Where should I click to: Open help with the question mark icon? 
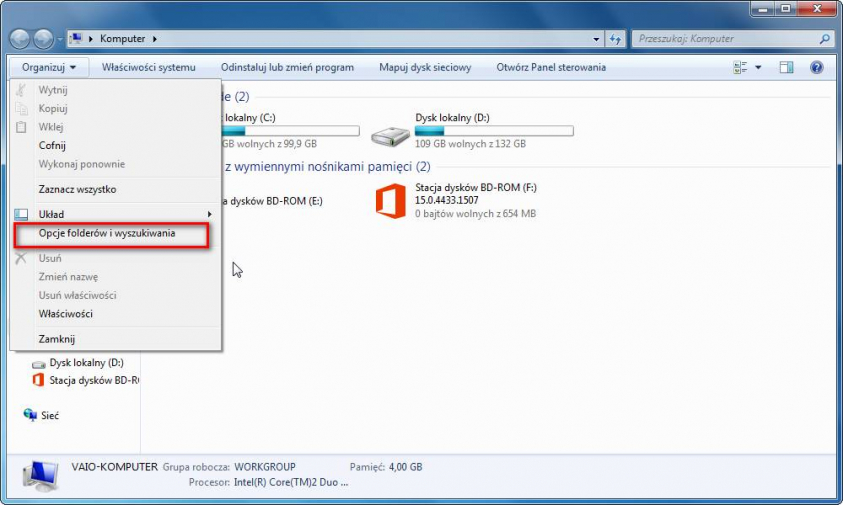coord(816,68)
